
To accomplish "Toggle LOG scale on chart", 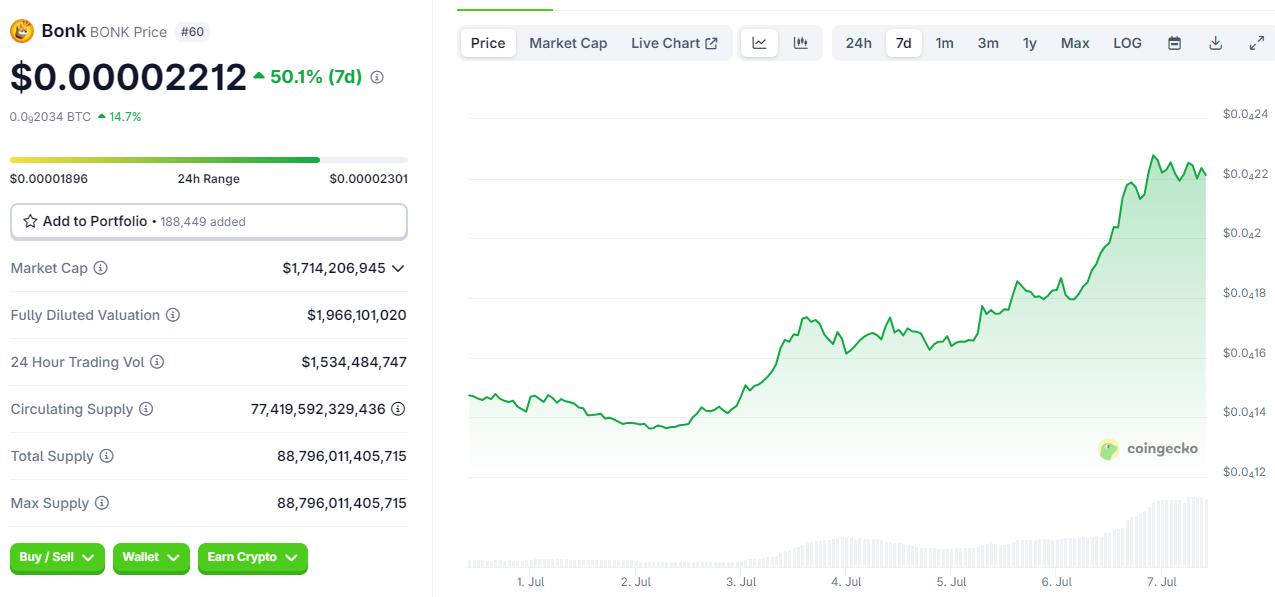I will (1127, 43).
